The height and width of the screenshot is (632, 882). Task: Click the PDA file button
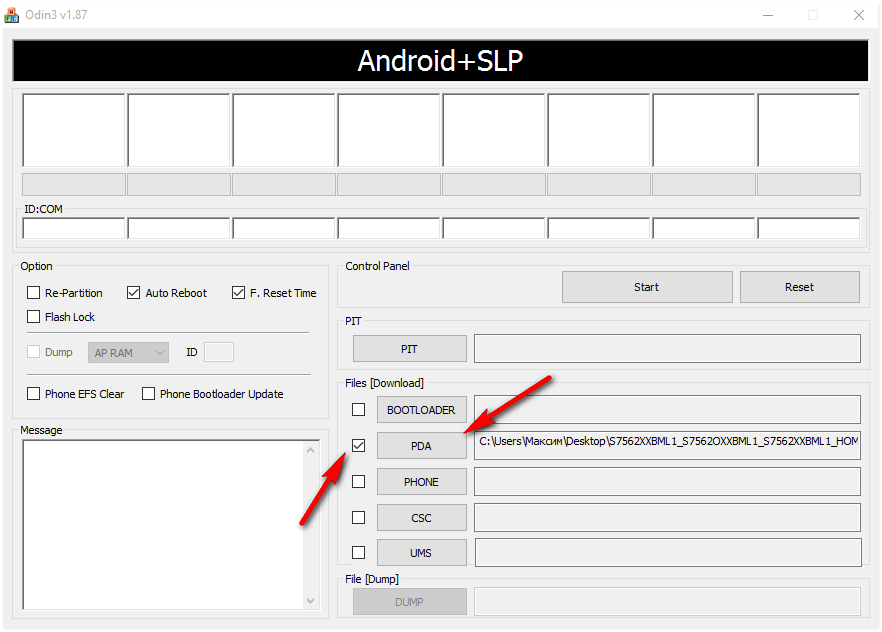(x=421, y=446)
